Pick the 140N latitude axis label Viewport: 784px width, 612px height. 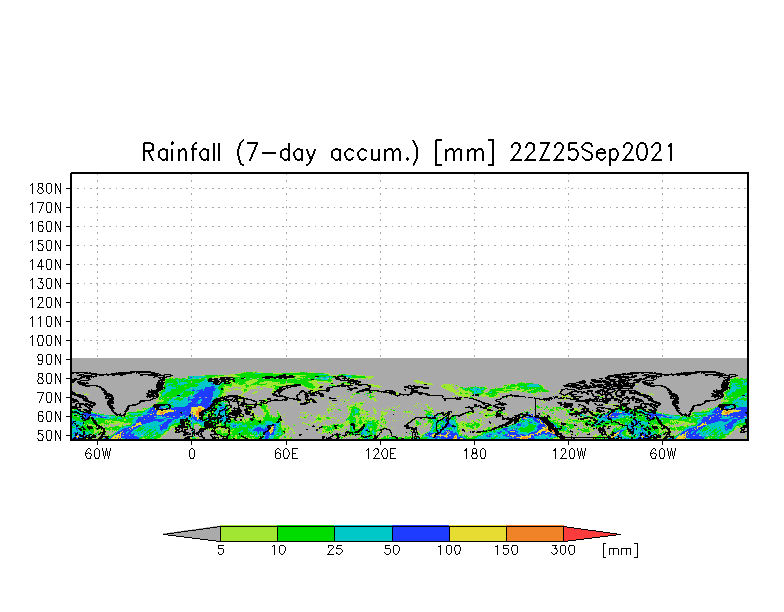pos(46,265)
